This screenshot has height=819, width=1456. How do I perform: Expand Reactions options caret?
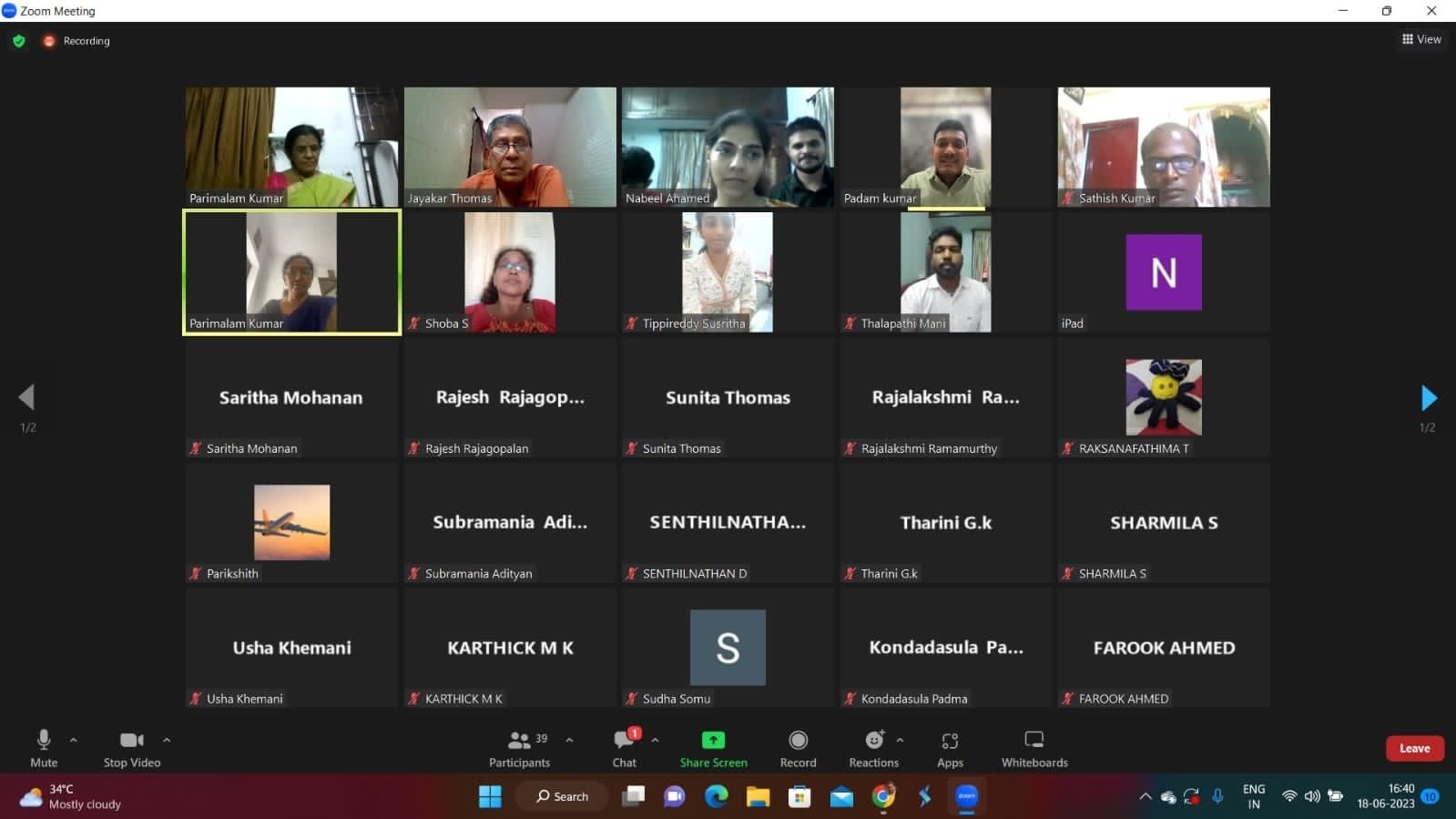[x=900, y=740]
